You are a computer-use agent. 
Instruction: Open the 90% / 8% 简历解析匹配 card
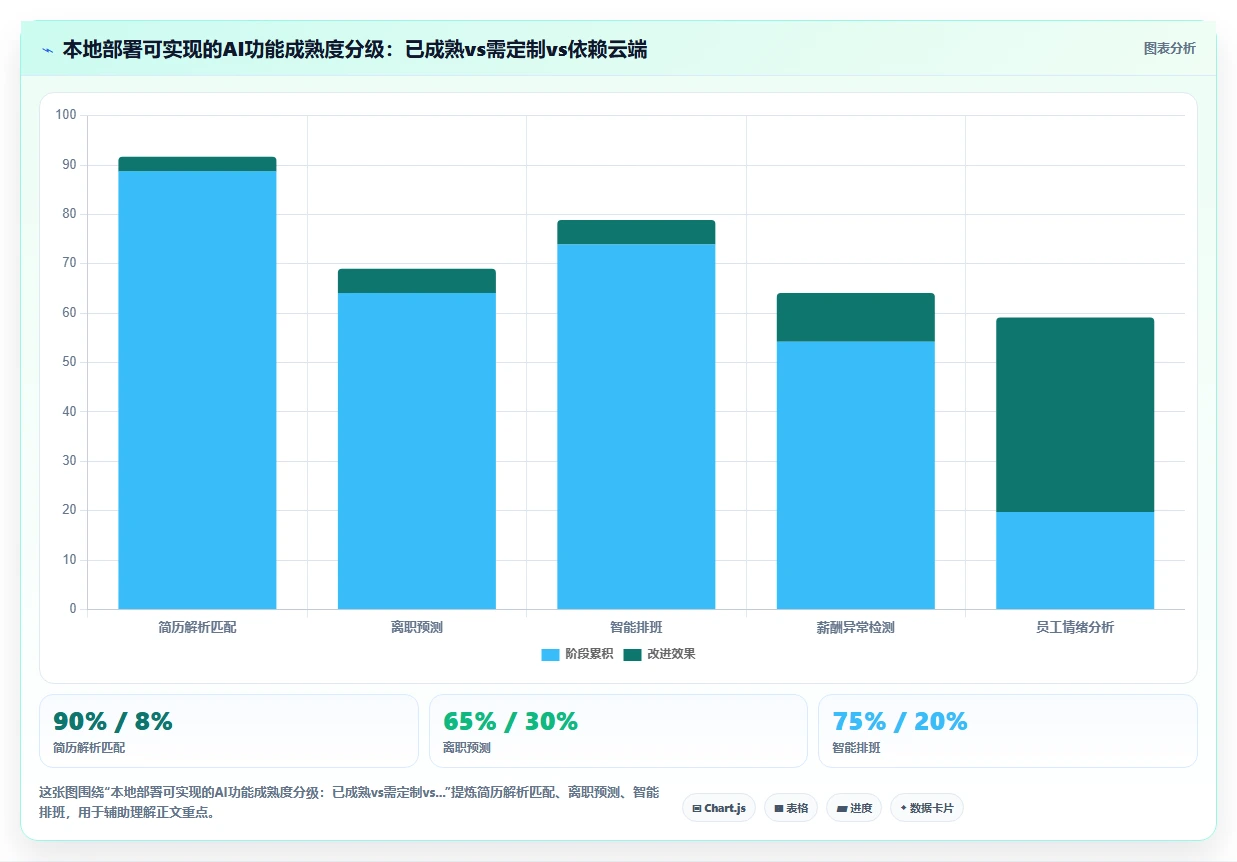click(x=228, y=731)
